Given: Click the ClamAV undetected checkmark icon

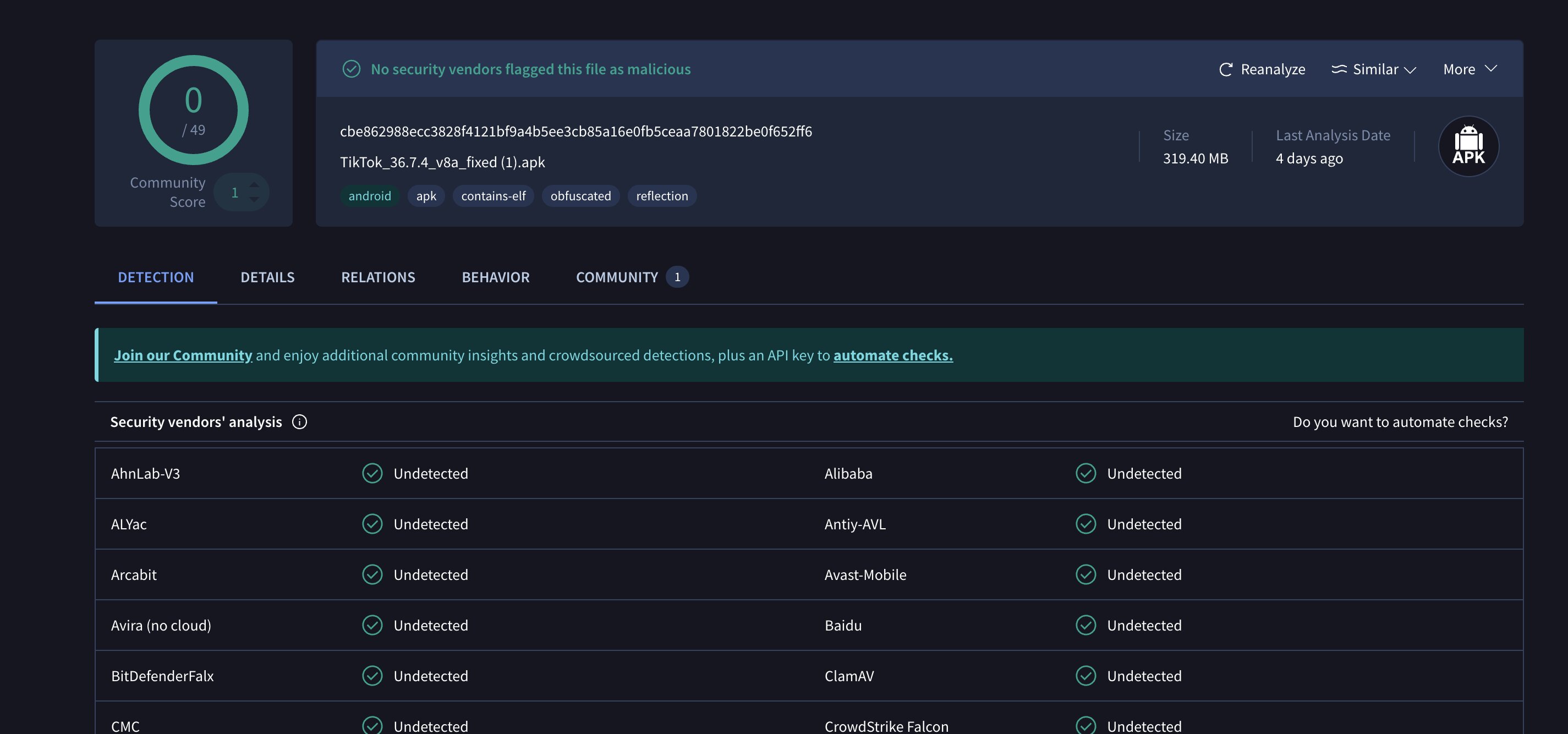Looking at the screenshot, I should [x=1085, y=676].
